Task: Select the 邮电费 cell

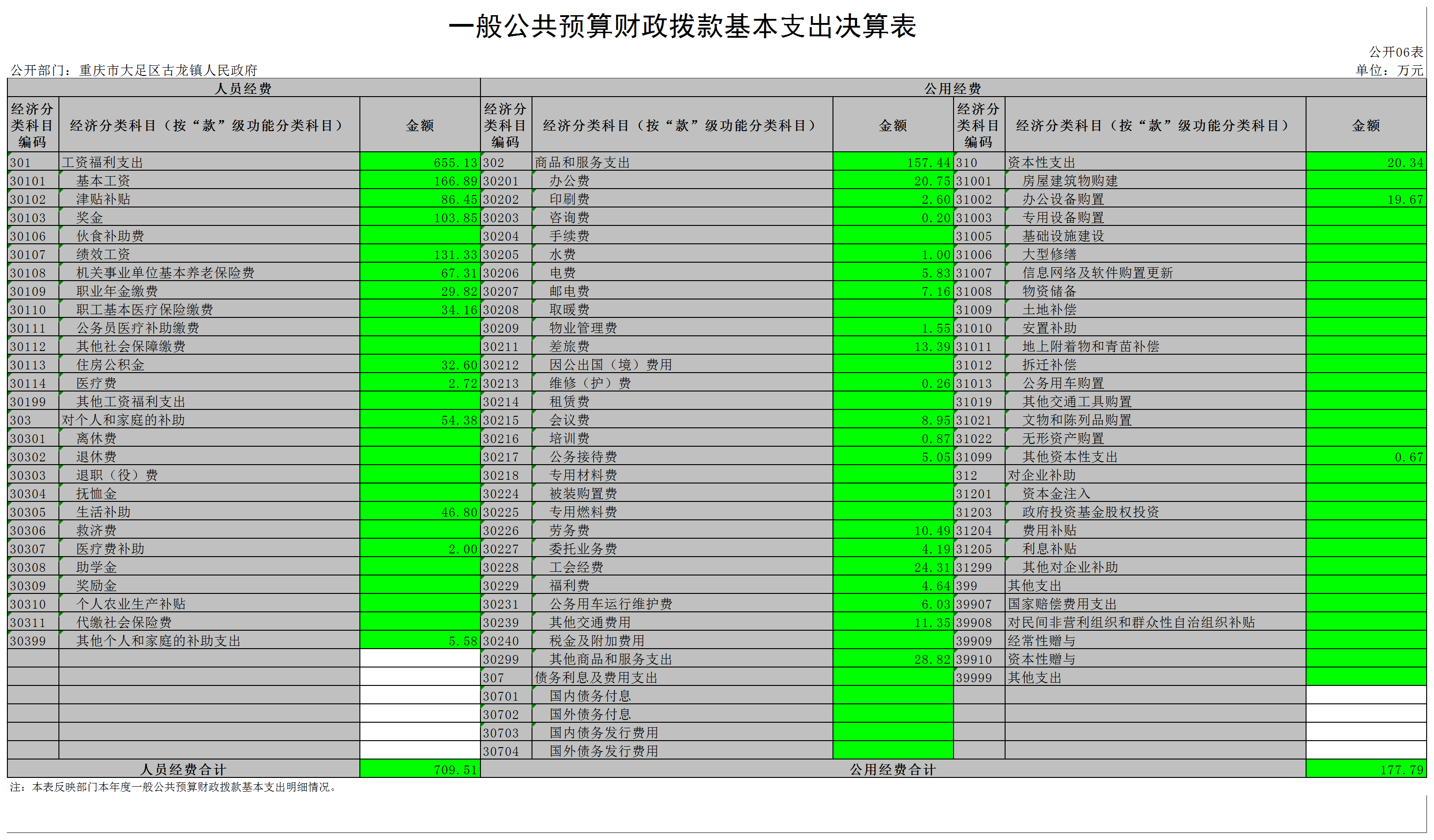Action: click(x=682, y=291)
